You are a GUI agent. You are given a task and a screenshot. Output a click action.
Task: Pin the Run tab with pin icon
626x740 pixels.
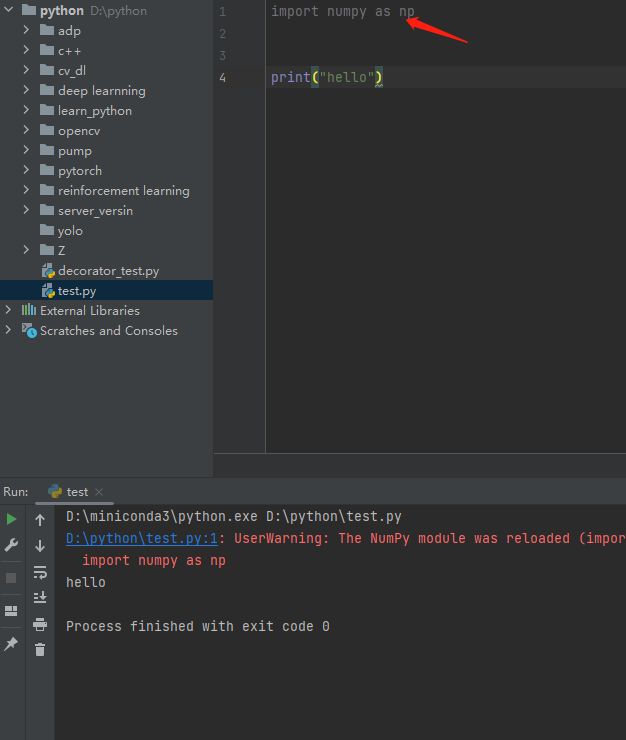click(11, 643)
